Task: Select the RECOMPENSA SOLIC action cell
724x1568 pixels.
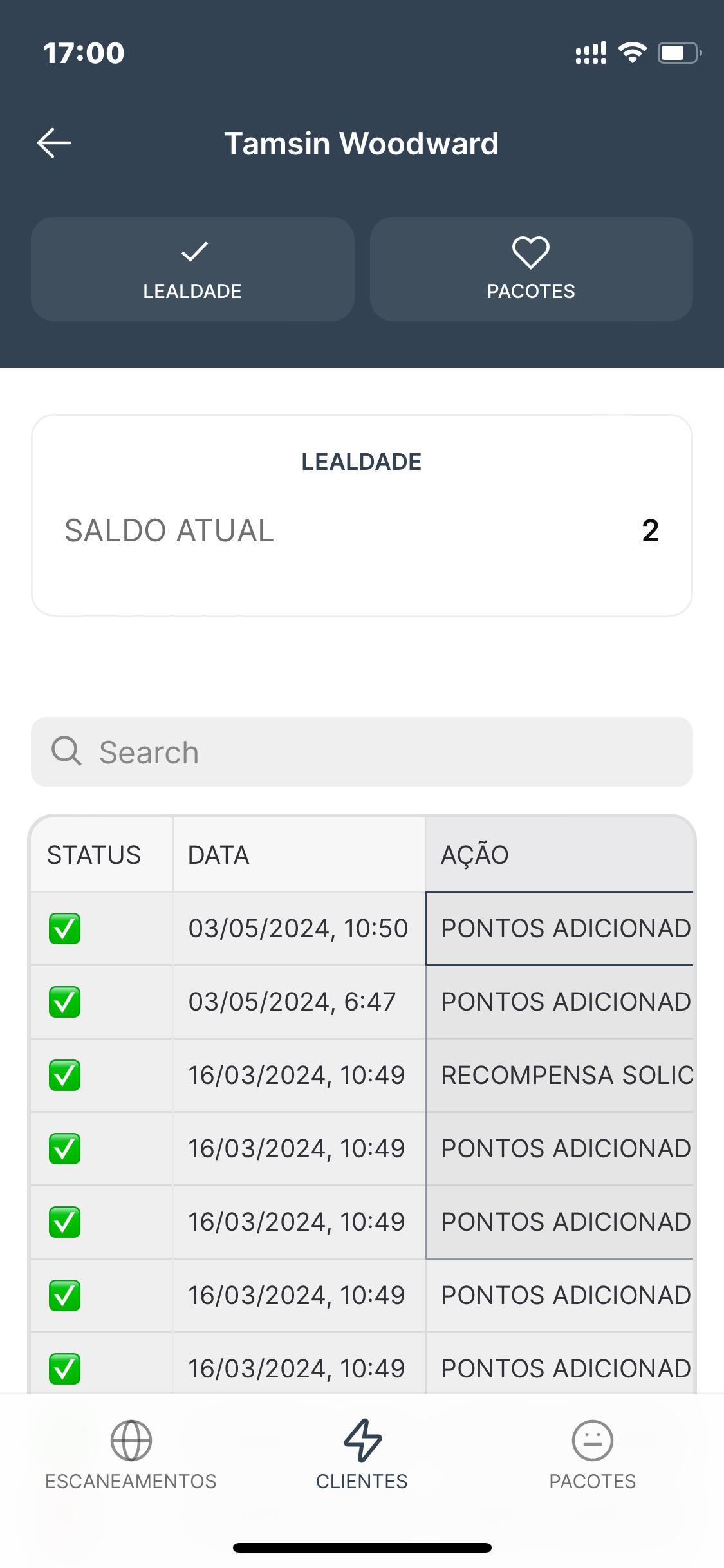Action: (x=560, y=1075)
